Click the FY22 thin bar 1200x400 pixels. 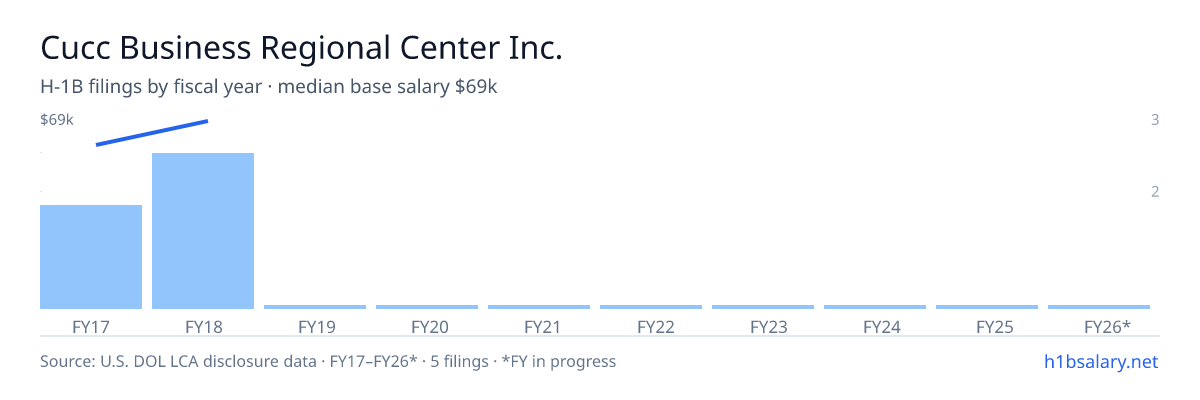click(651, 307)
